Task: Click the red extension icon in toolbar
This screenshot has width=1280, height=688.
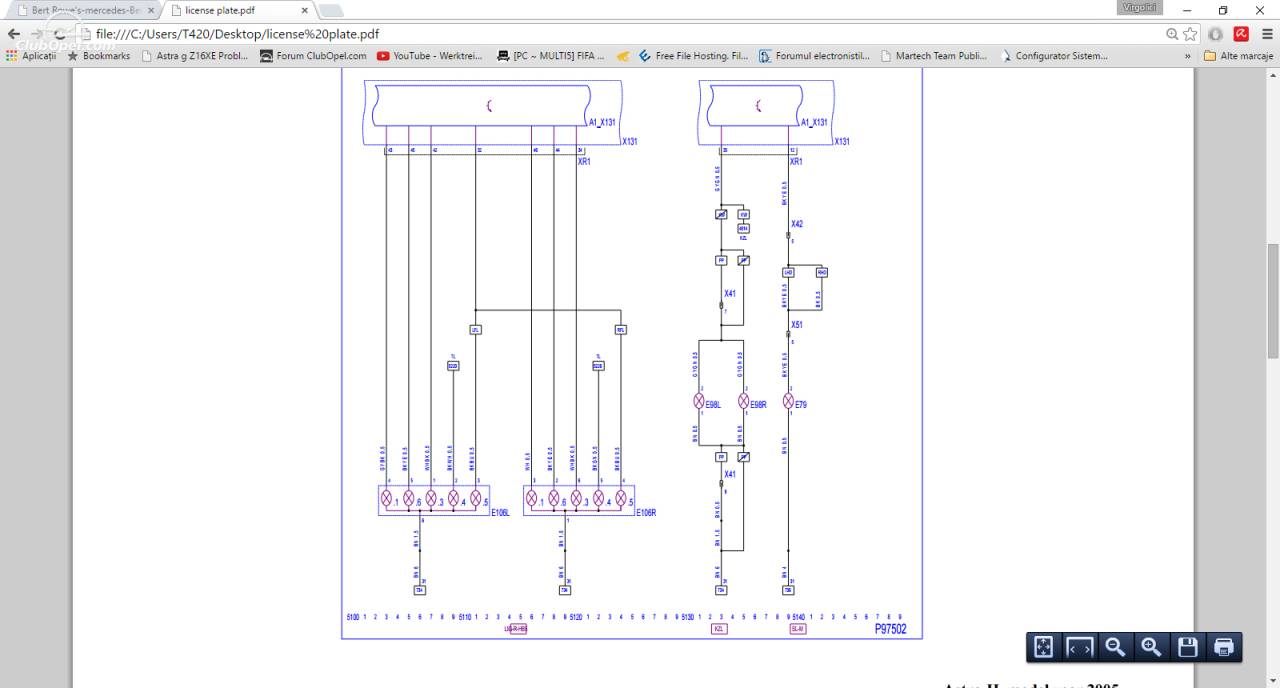Action: tap(1241, 34)
